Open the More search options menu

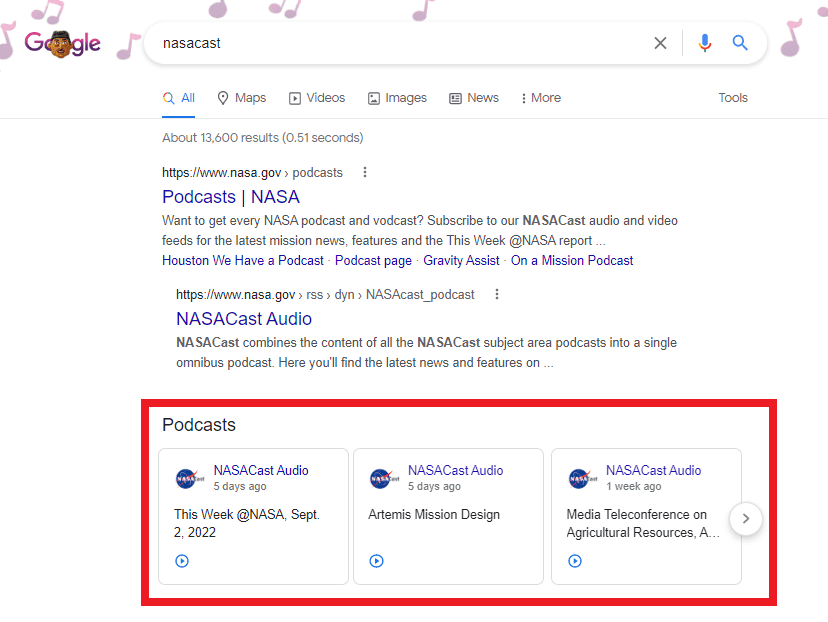pos(540,97)
